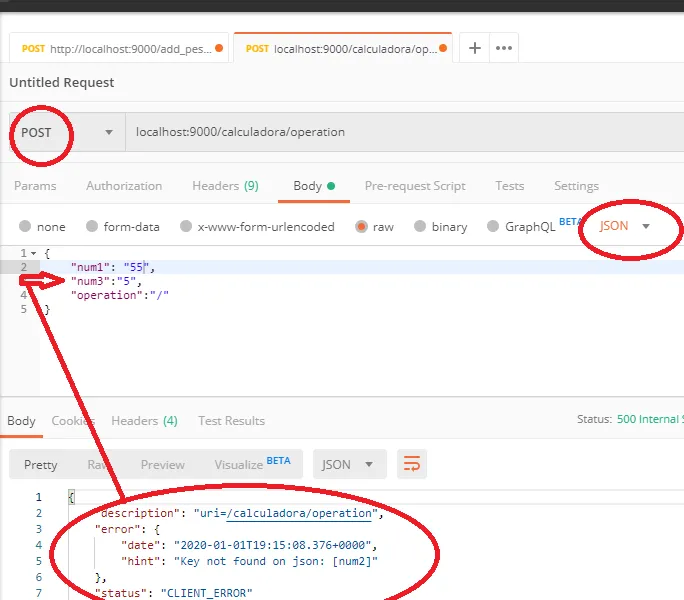This screenshot has width=684, height=600.
Task: Select the raw body type
Action: tap(374, 226)
